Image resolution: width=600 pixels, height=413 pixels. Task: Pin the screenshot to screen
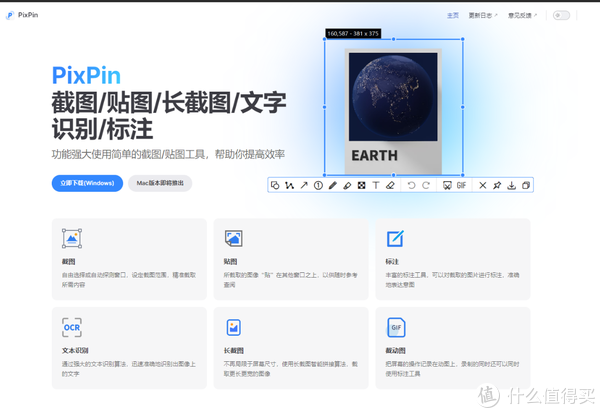point(497,185)
